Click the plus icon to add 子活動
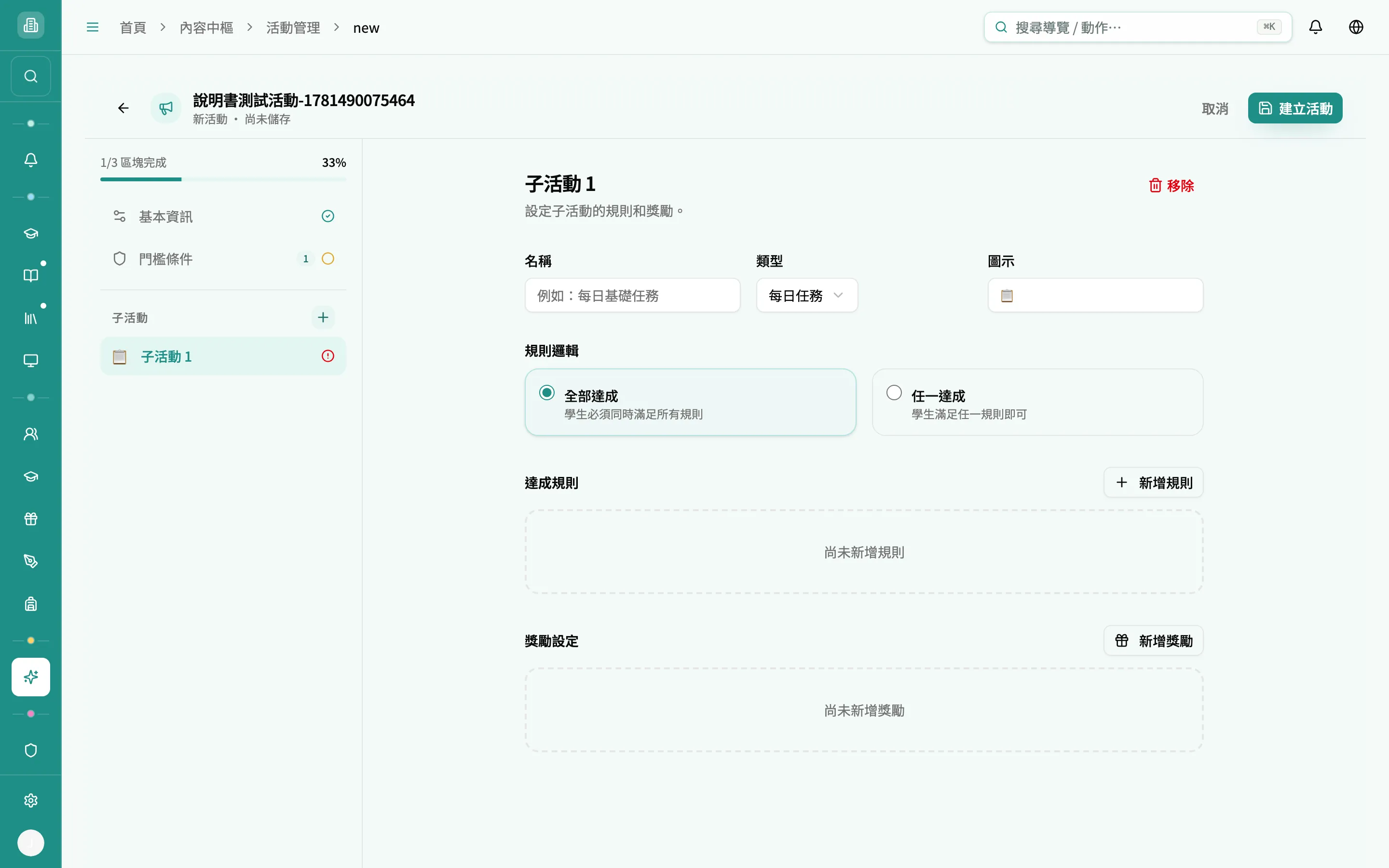The height and width of the screenshot is (868, 1389). (x=323, y=317)
